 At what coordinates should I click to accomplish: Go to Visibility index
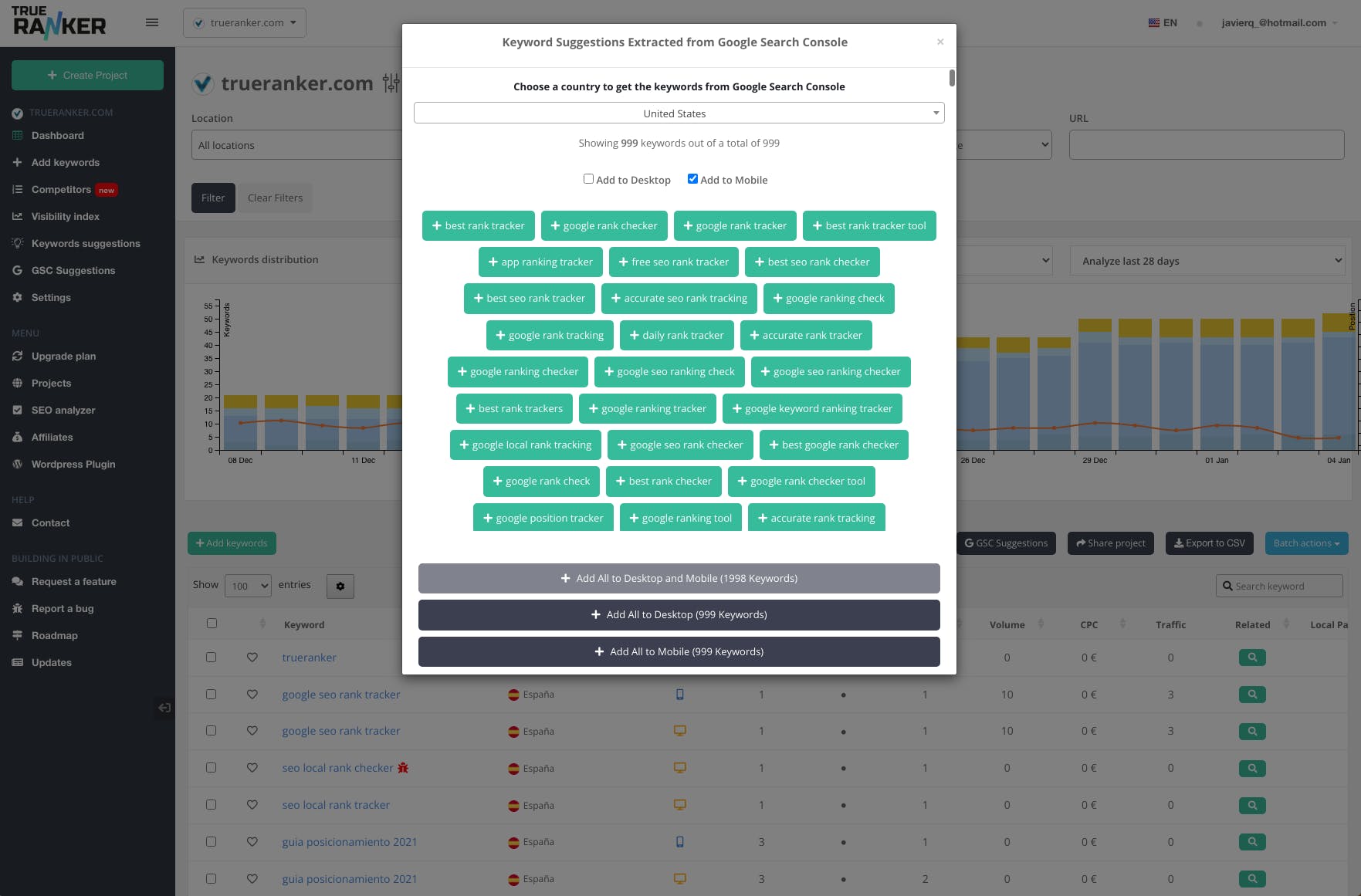coord(65,216)
